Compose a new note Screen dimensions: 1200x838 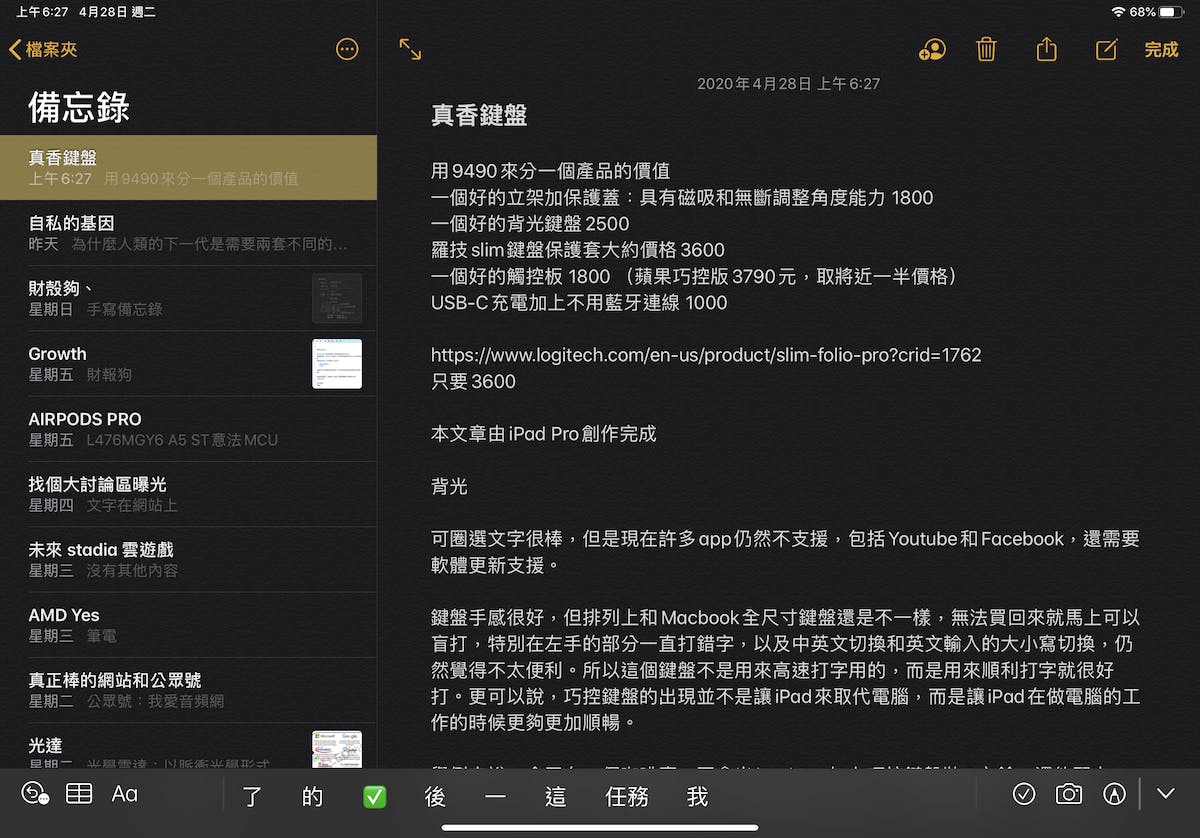coord(1106,49)
